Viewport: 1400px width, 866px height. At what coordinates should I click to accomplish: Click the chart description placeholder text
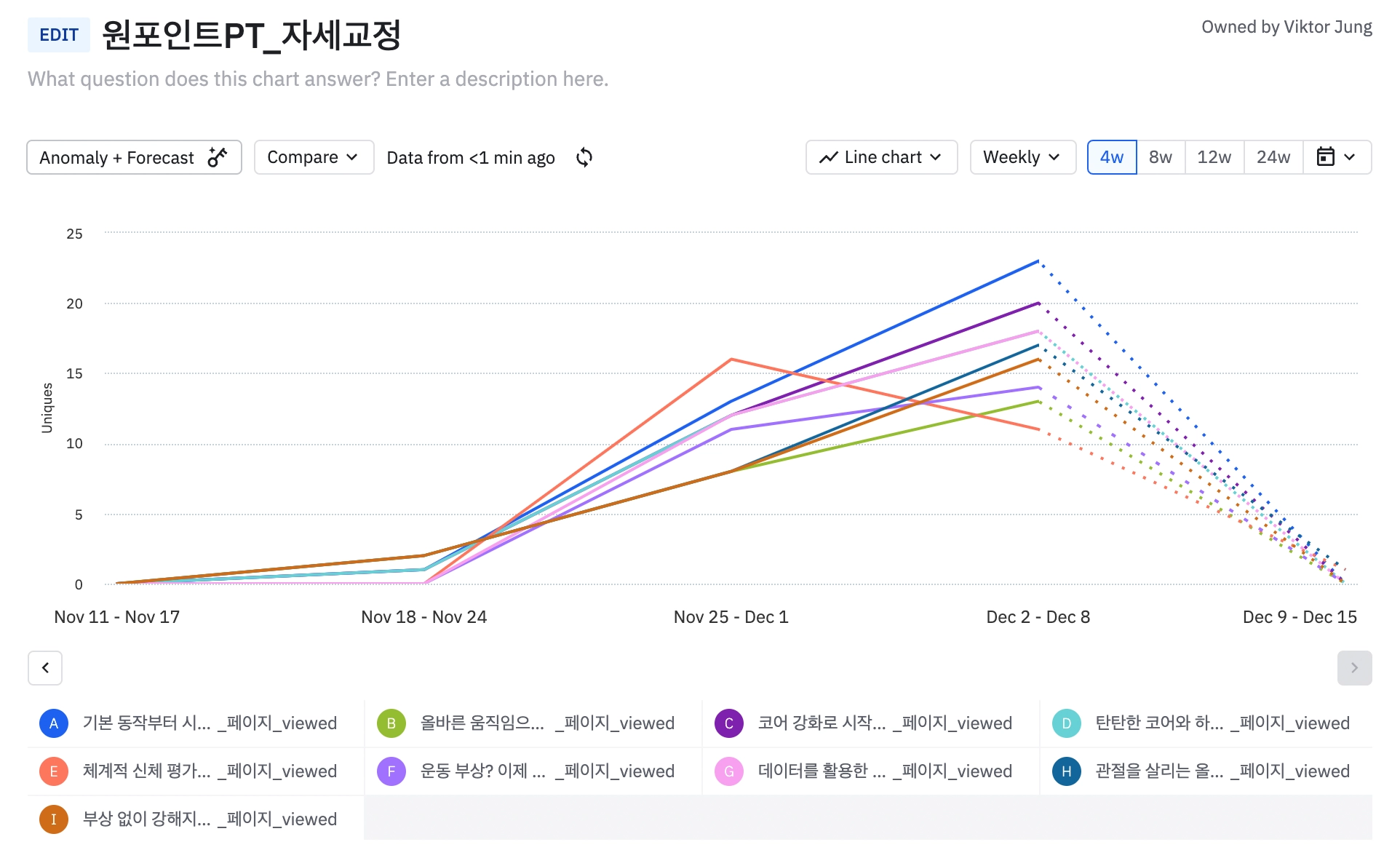(x=318, y=79)
